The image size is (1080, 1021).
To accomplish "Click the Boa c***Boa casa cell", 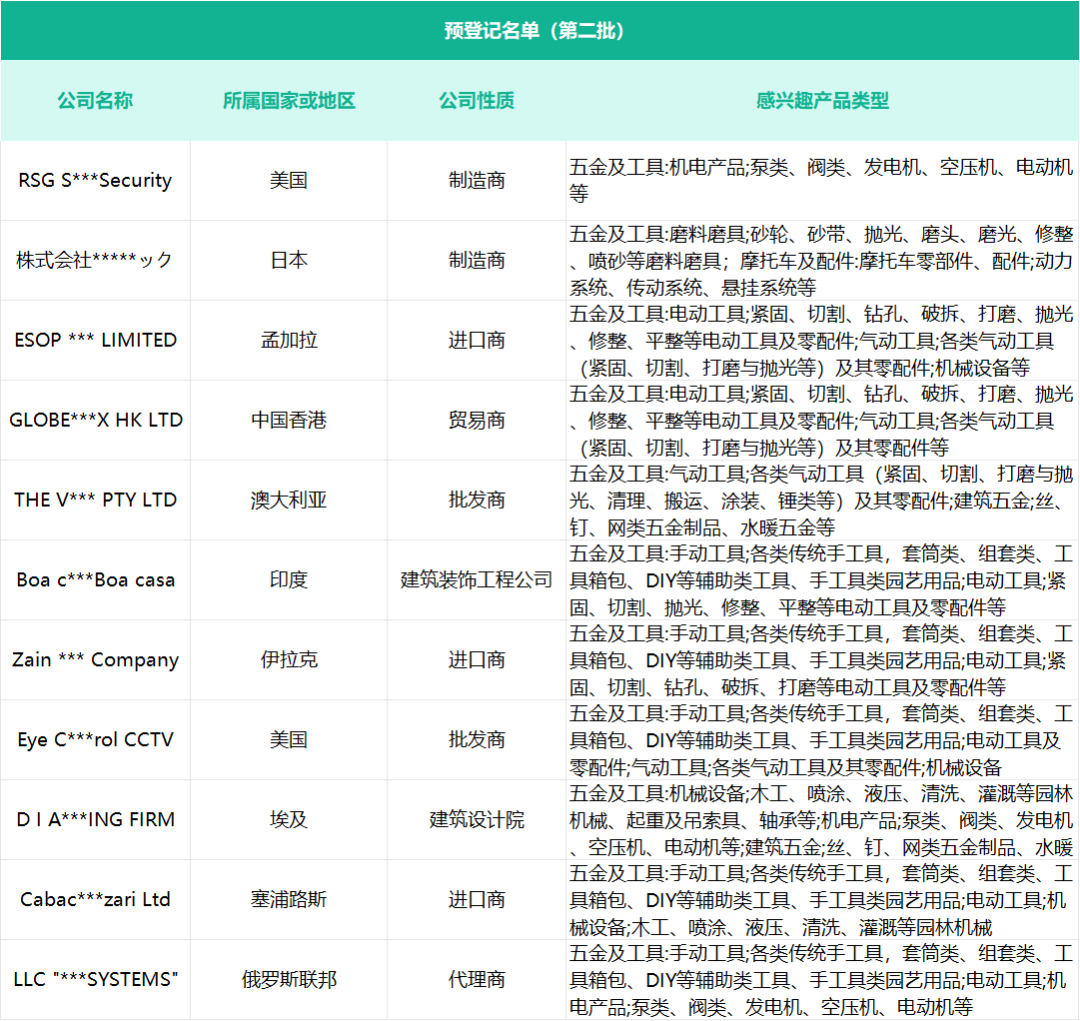I will tap(94, 580).
